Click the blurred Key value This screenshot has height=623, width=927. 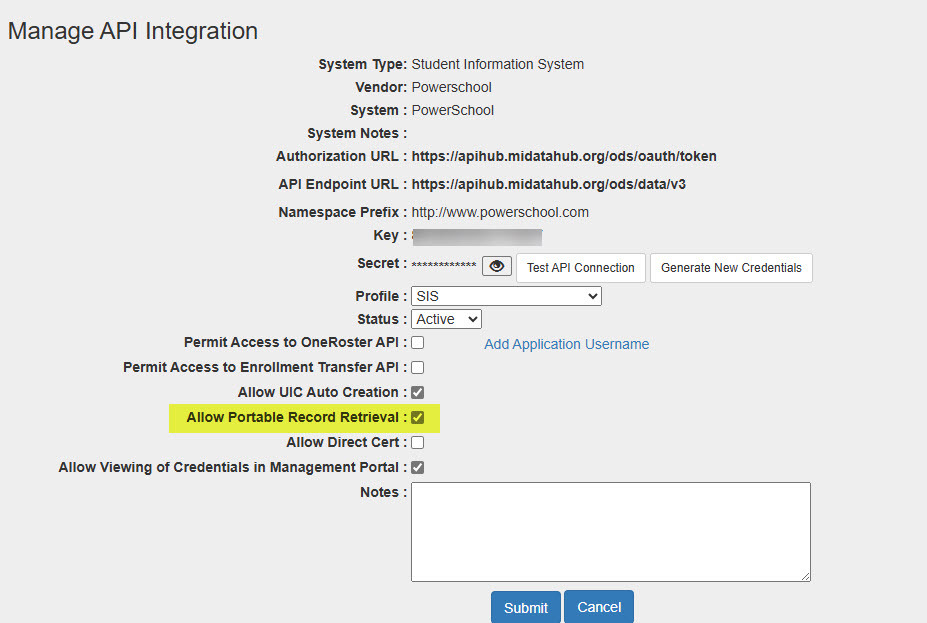click(477, 237)
